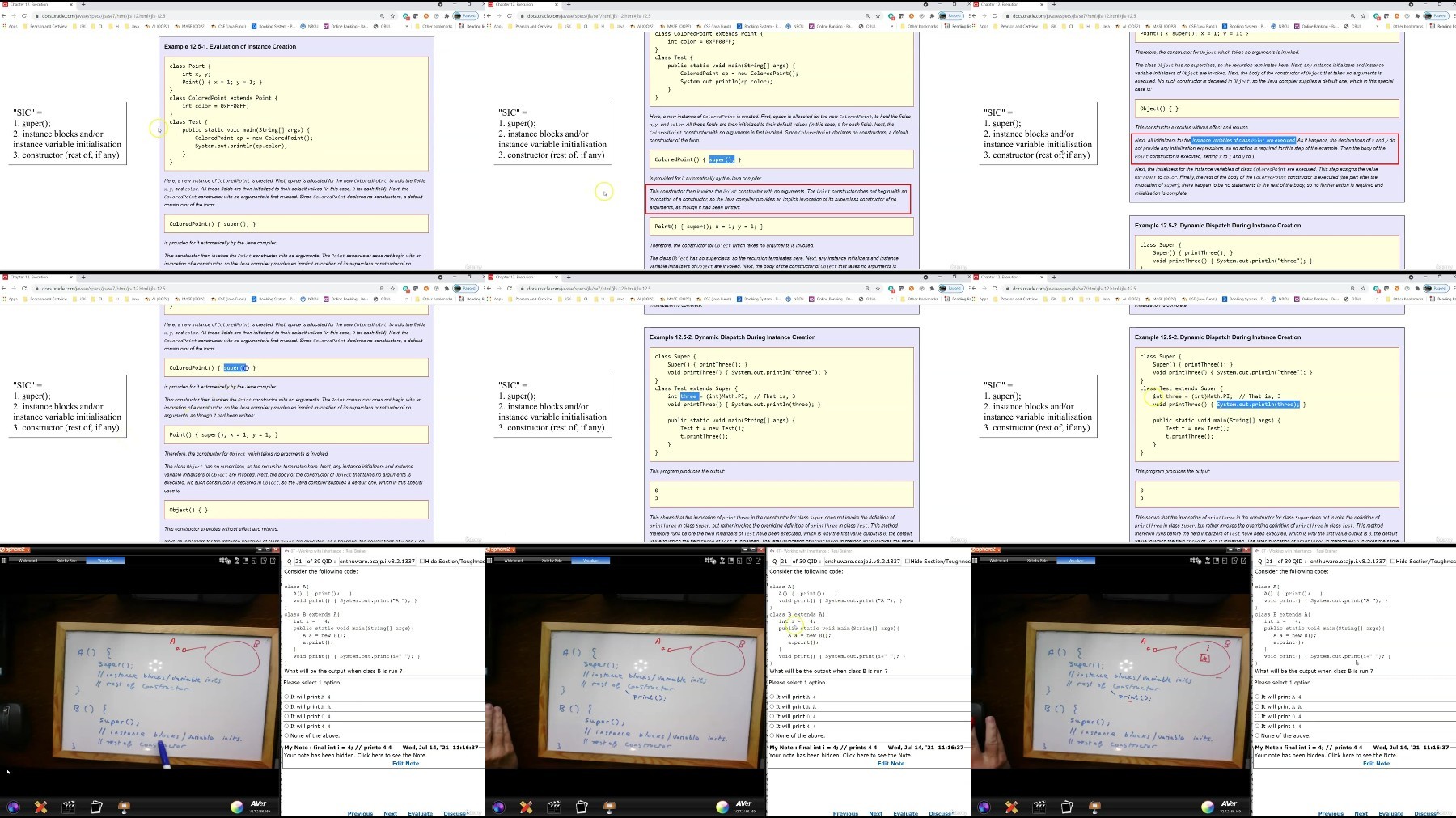The height and width of the screenshot is (818, 1456).
Task: Click the back arrow in Example 12.5-1 browser window
Action: 5,16
